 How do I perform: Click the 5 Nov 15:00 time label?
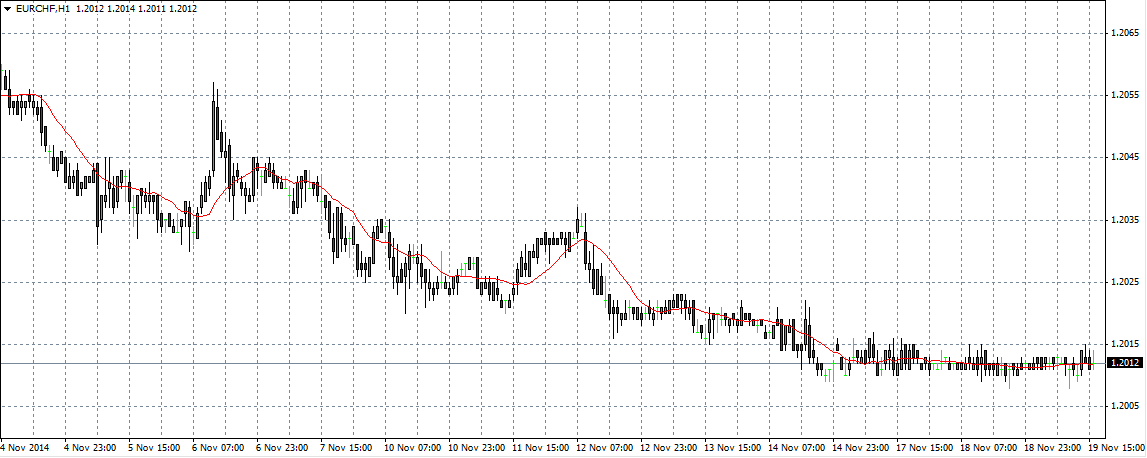click(x=154, y=447)
